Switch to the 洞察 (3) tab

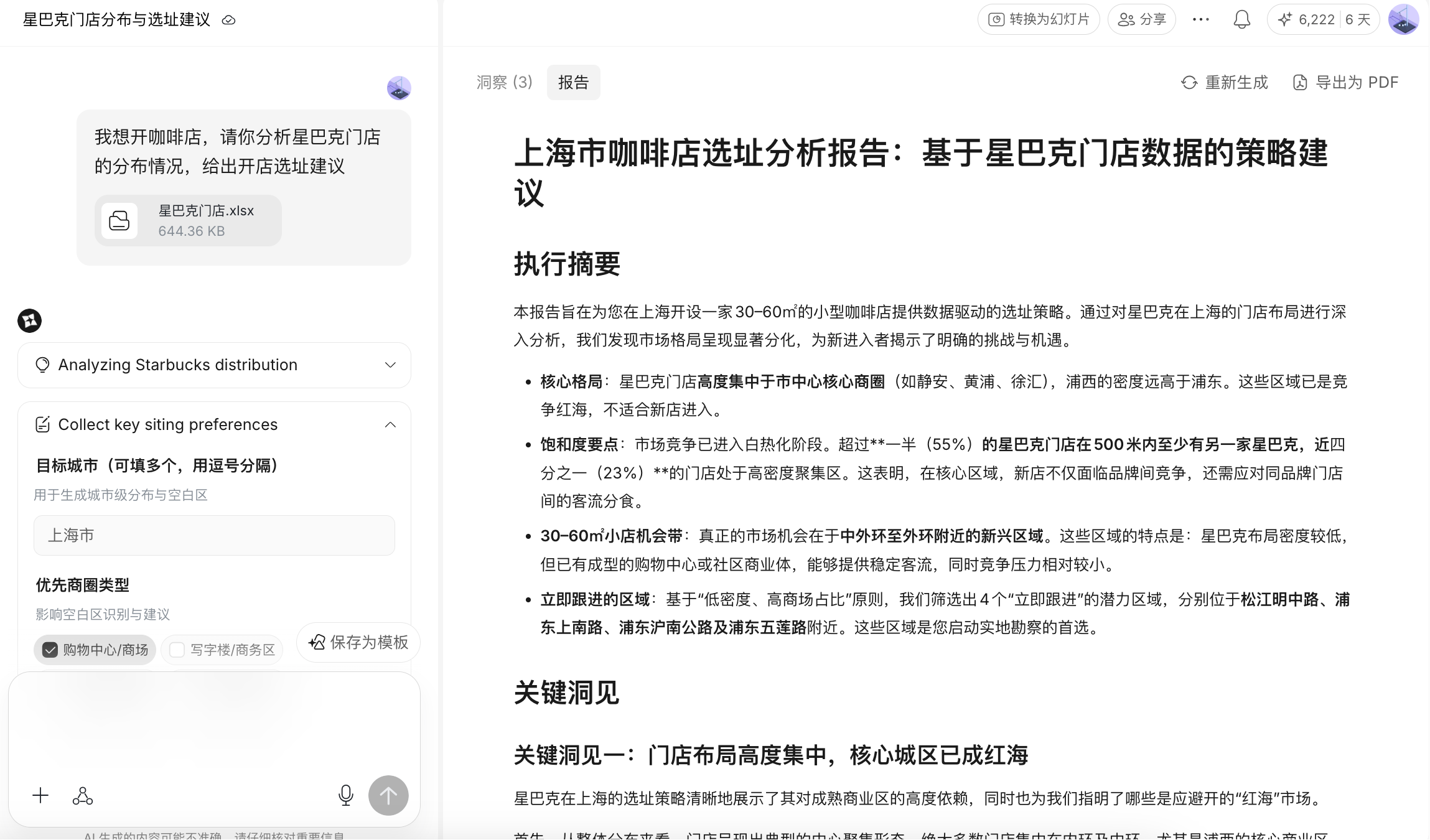[504, 82]
